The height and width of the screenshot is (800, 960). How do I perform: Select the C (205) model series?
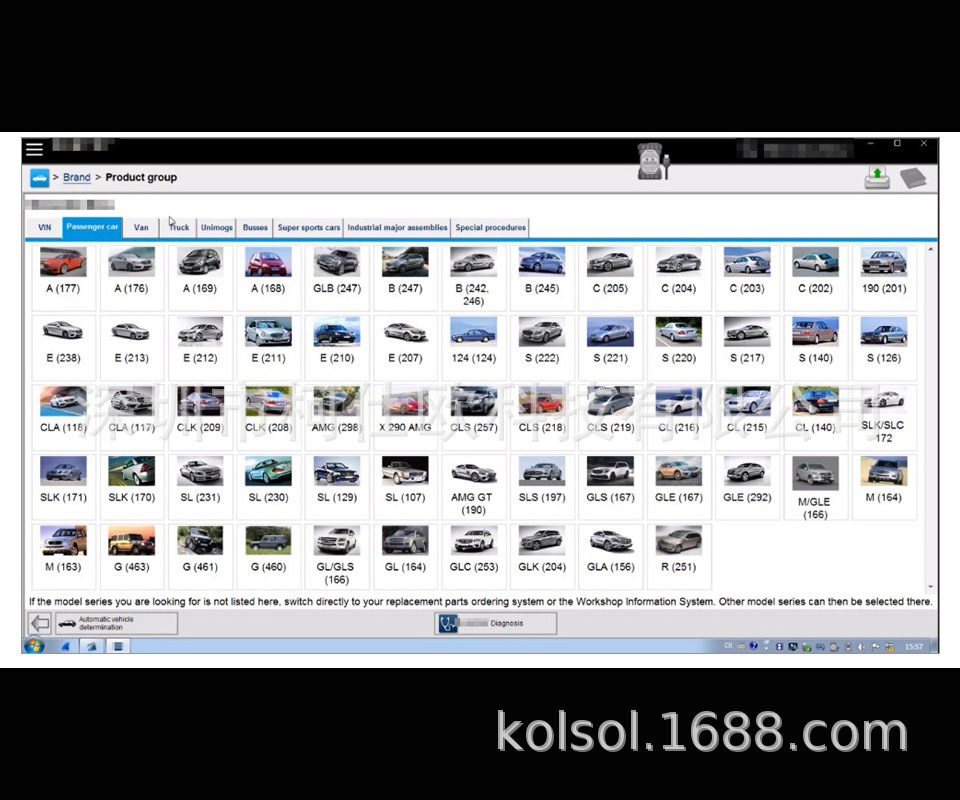click(x=610, y=277)
